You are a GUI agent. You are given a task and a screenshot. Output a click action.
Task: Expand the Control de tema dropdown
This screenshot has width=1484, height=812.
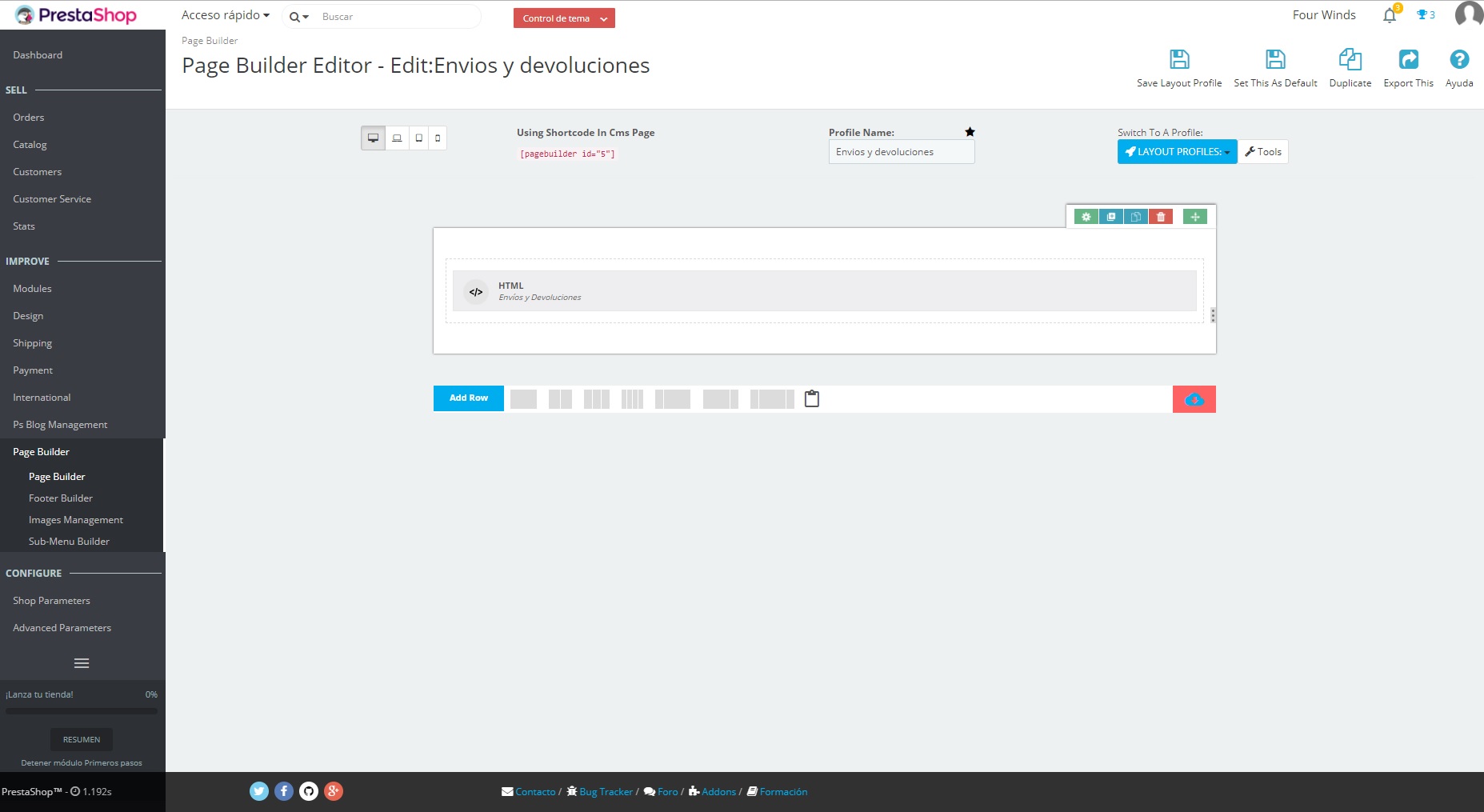pos(564,18)
